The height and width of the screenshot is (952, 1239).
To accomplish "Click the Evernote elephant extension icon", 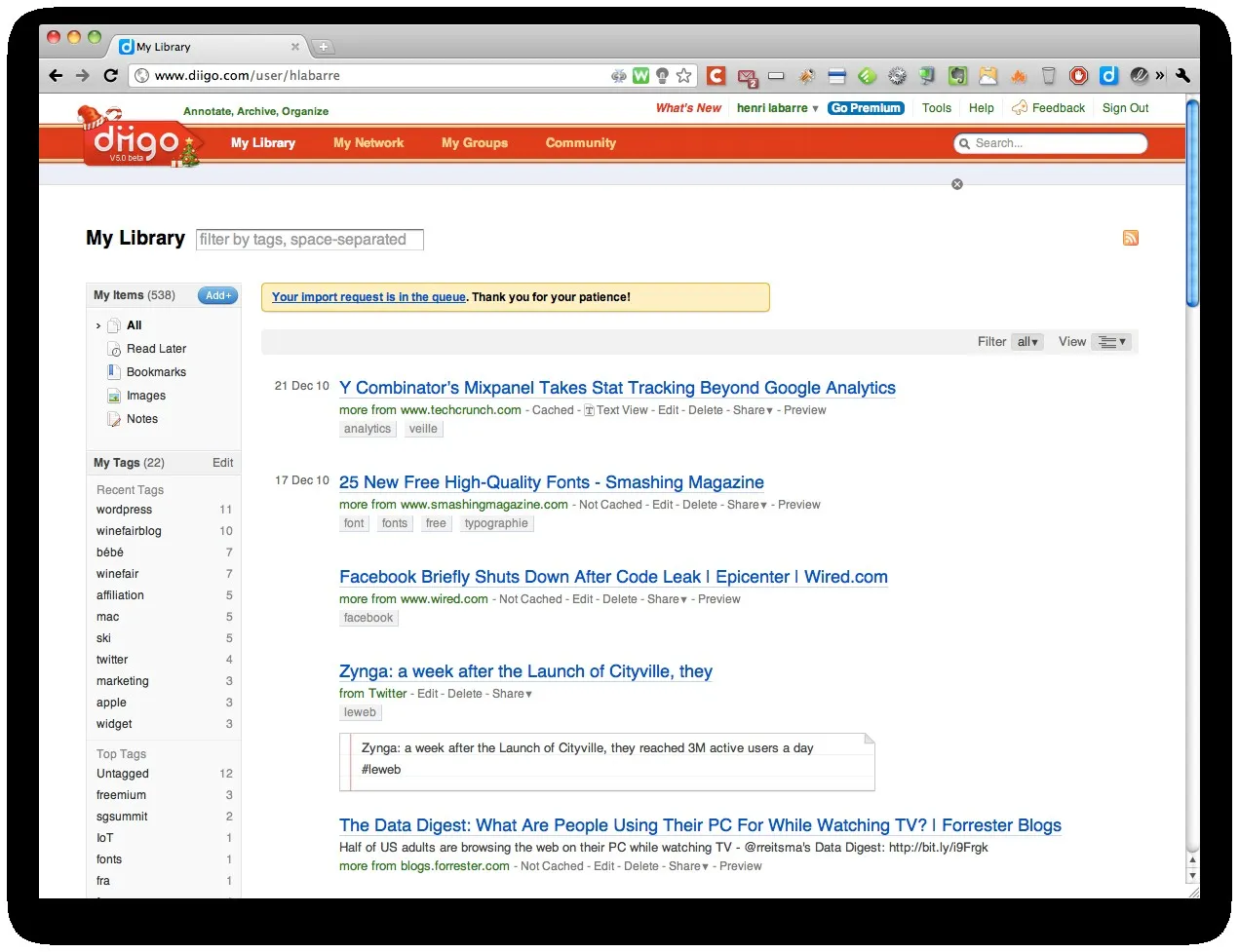I will tap(958, 75).
